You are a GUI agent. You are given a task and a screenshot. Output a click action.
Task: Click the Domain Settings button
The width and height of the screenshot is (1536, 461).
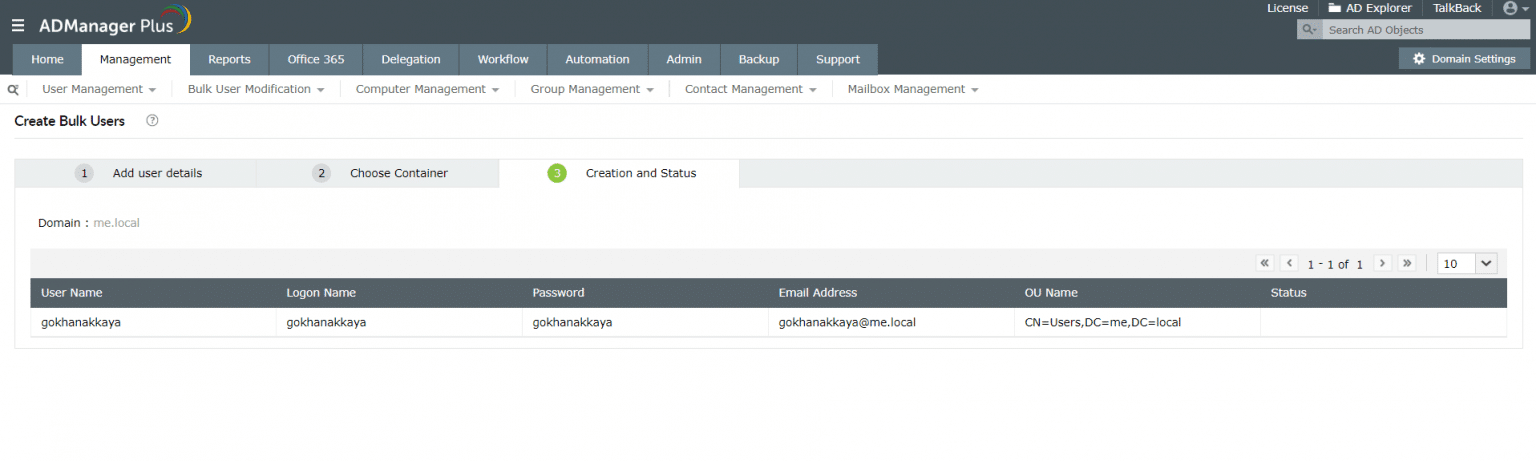click(x=1464, y=59)
